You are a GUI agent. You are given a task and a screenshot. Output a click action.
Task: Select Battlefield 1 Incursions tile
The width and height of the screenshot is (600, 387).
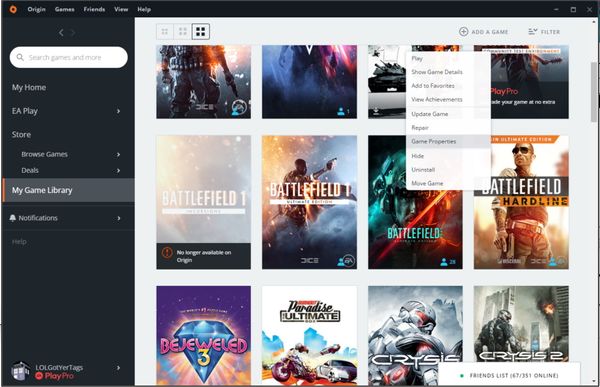tap(204, 202)
